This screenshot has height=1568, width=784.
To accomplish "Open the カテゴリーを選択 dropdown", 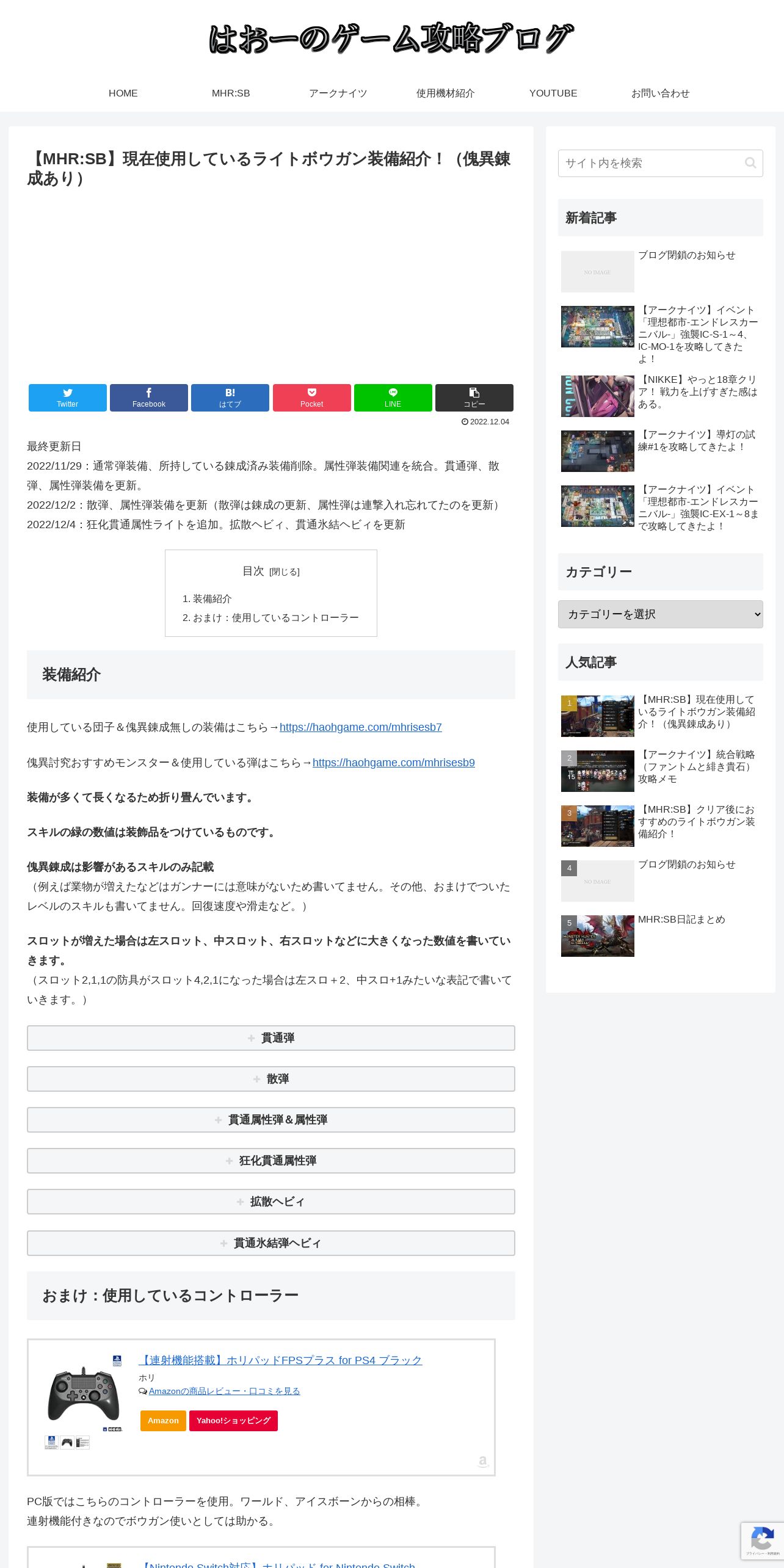I will 661,614.
